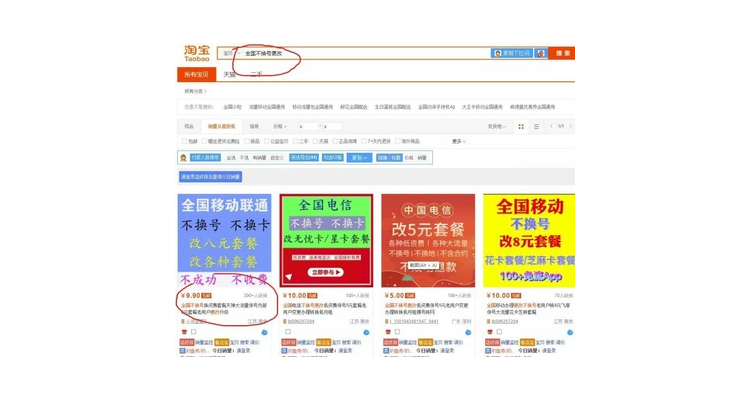The image size is (750, 400).
Task: Click the gift icon on the ¥5.00 card
Action: pos(388,332)
